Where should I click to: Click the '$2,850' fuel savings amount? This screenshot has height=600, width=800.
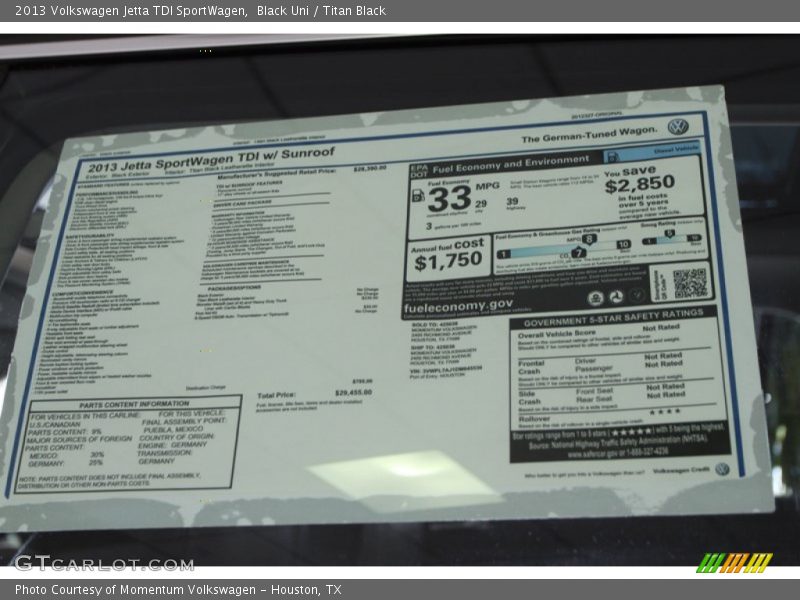click(640, 184)
